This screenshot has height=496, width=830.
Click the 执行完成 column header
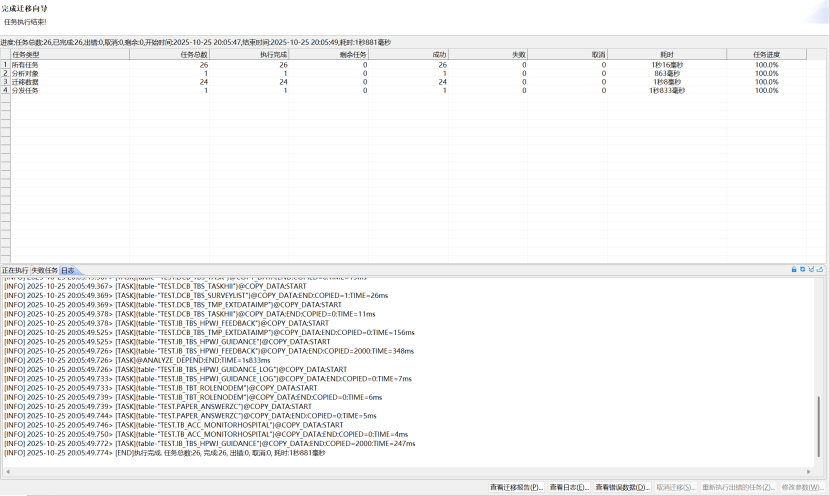point(249,55)
